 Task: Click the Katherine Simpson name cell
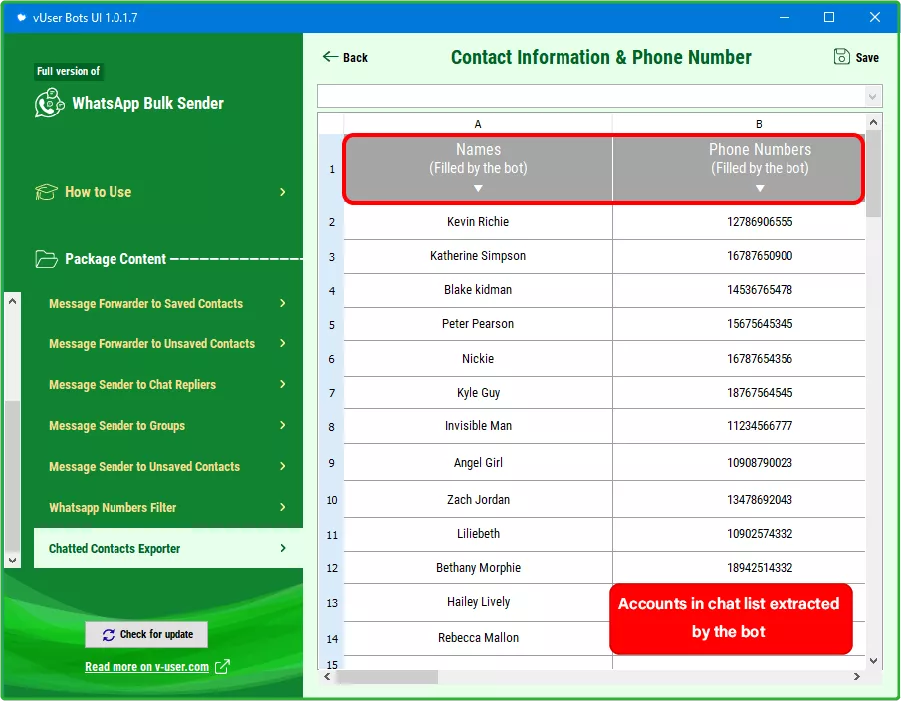coord(478,256)
